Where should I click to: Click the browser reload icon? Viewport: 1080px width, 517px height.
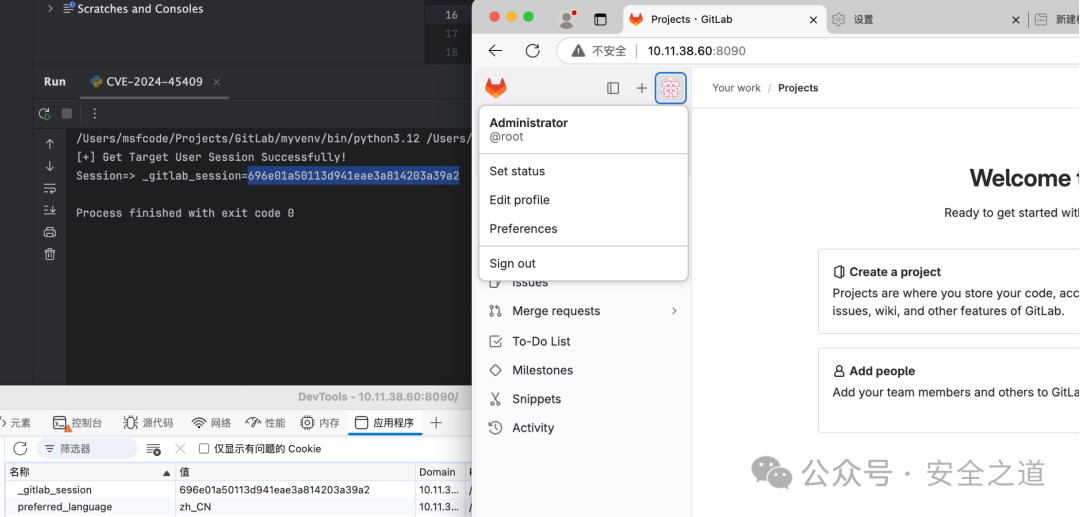pyautogui.click(x=532, y=50)
